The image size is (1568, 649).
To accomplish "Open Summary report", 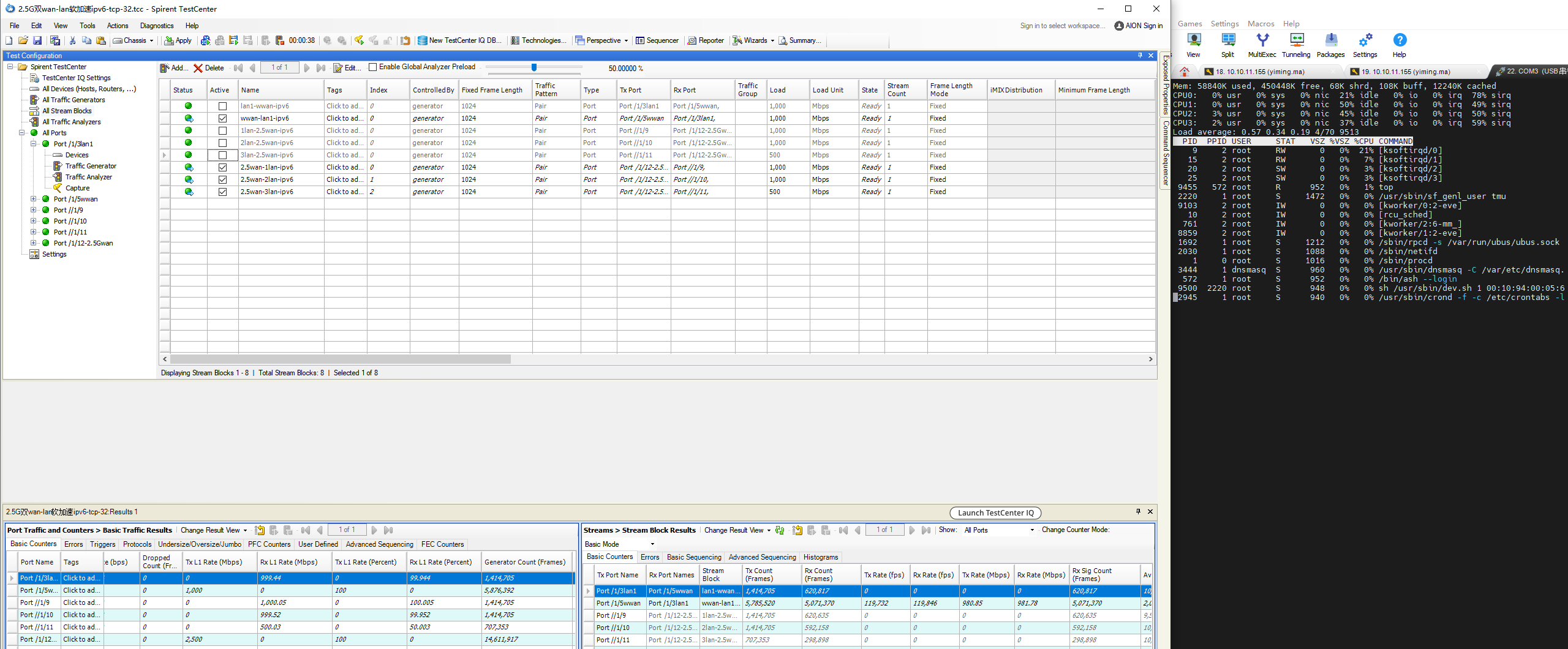I will (800, 40).
